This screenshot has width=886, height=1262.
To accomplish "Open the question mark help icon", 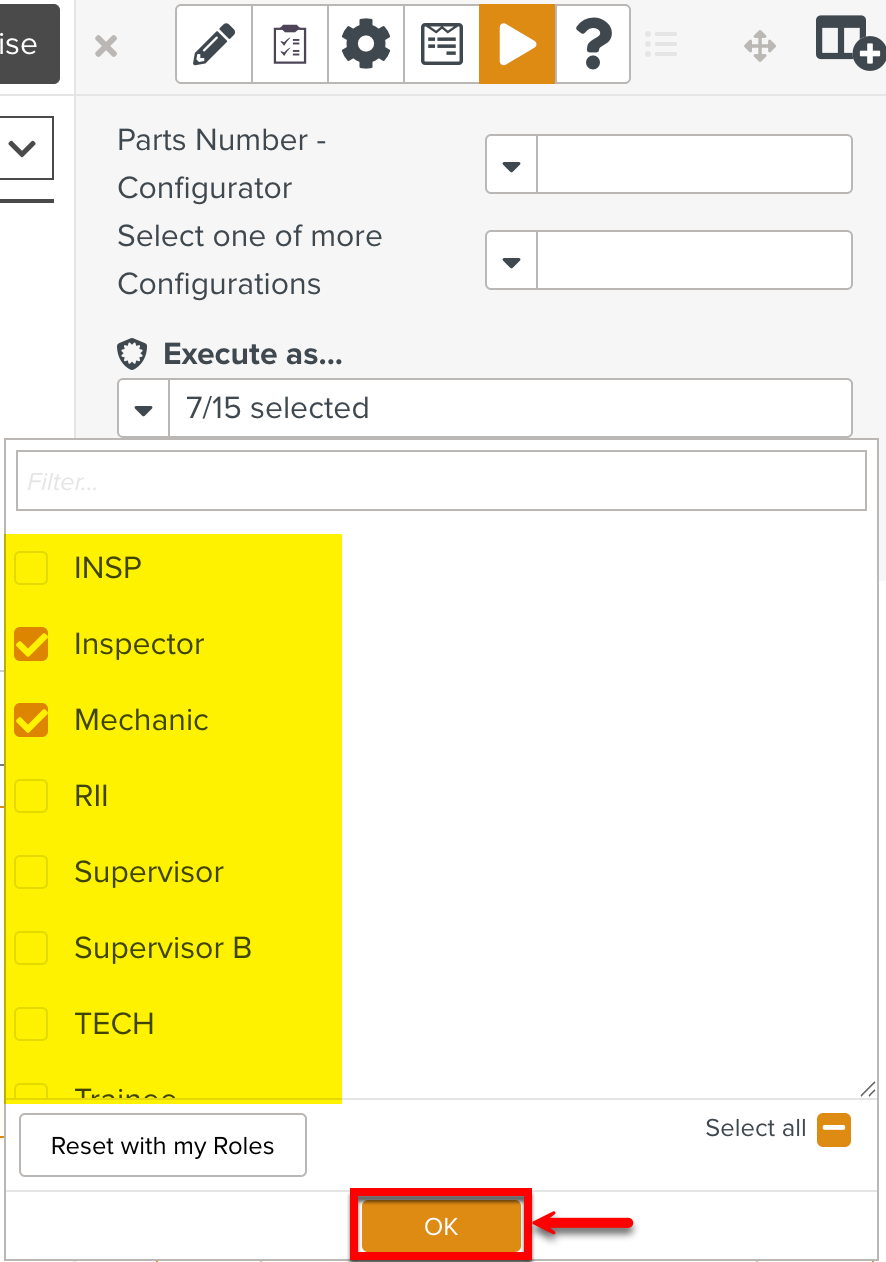I will [593, 45].
